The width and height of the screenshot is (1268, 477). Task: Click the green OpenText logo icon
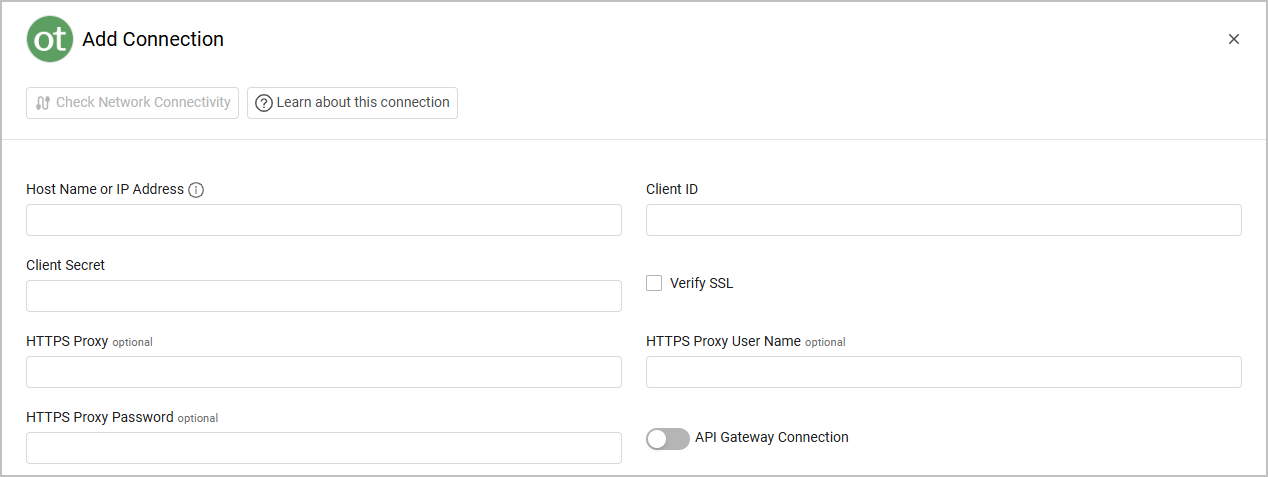(49, 39)
